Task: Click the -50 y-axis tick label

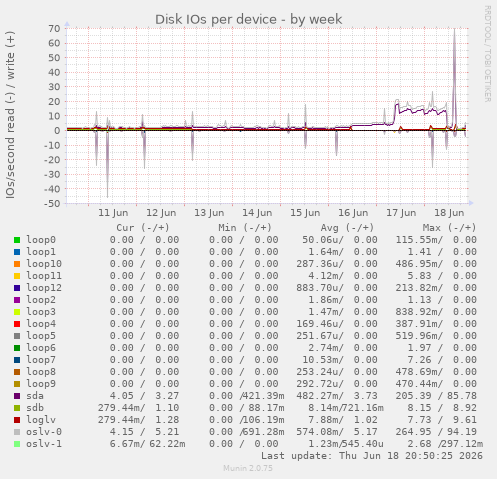Action: (x=52, y=203)
